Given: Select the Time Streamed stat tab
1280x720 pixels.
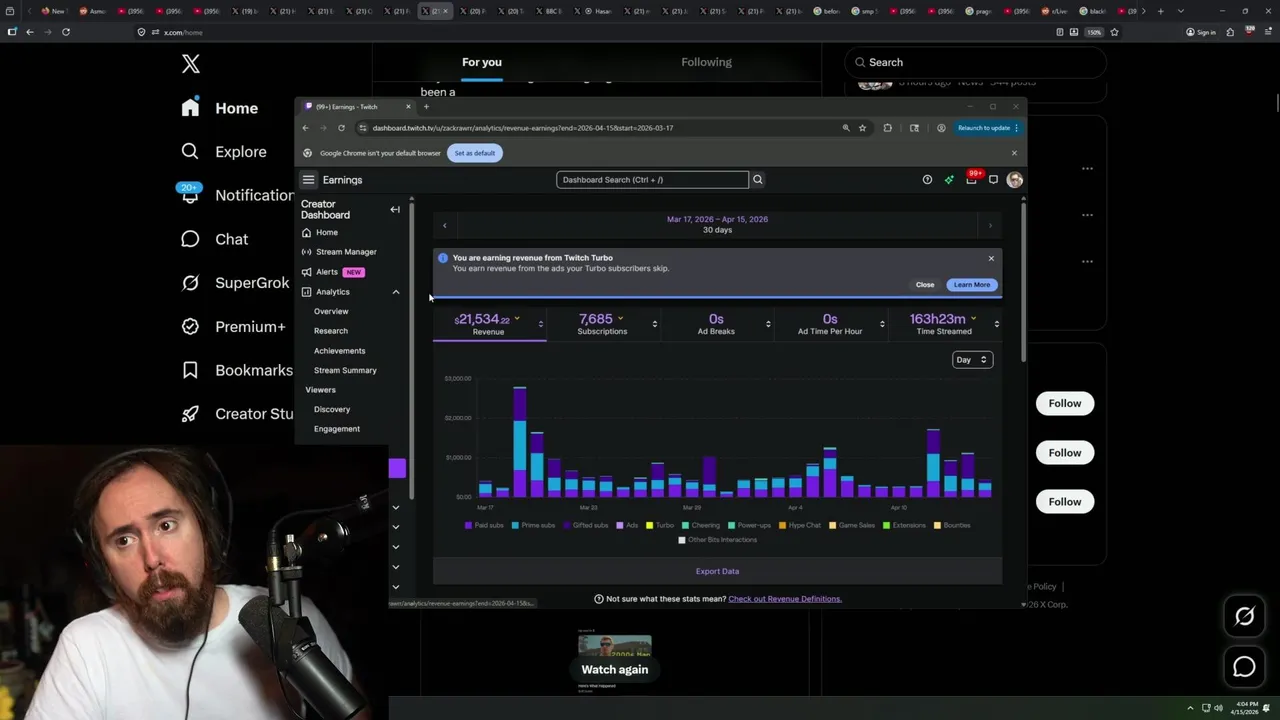Looking at the screenshot, I should point(944,324).
